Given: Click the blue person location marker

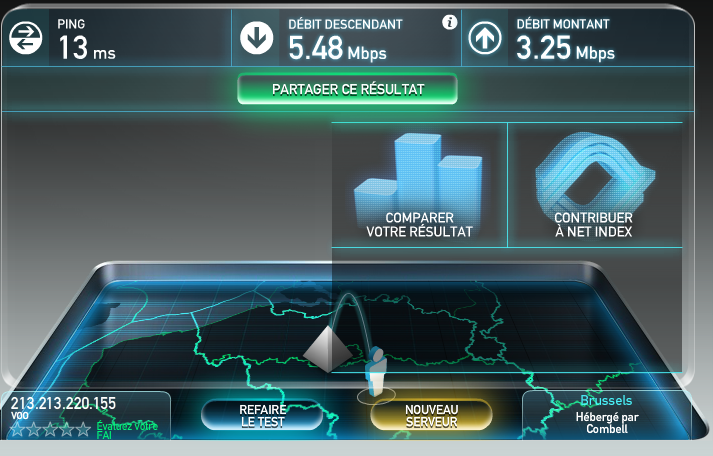Looking at the screenshot, I should (x=377, y=371).
